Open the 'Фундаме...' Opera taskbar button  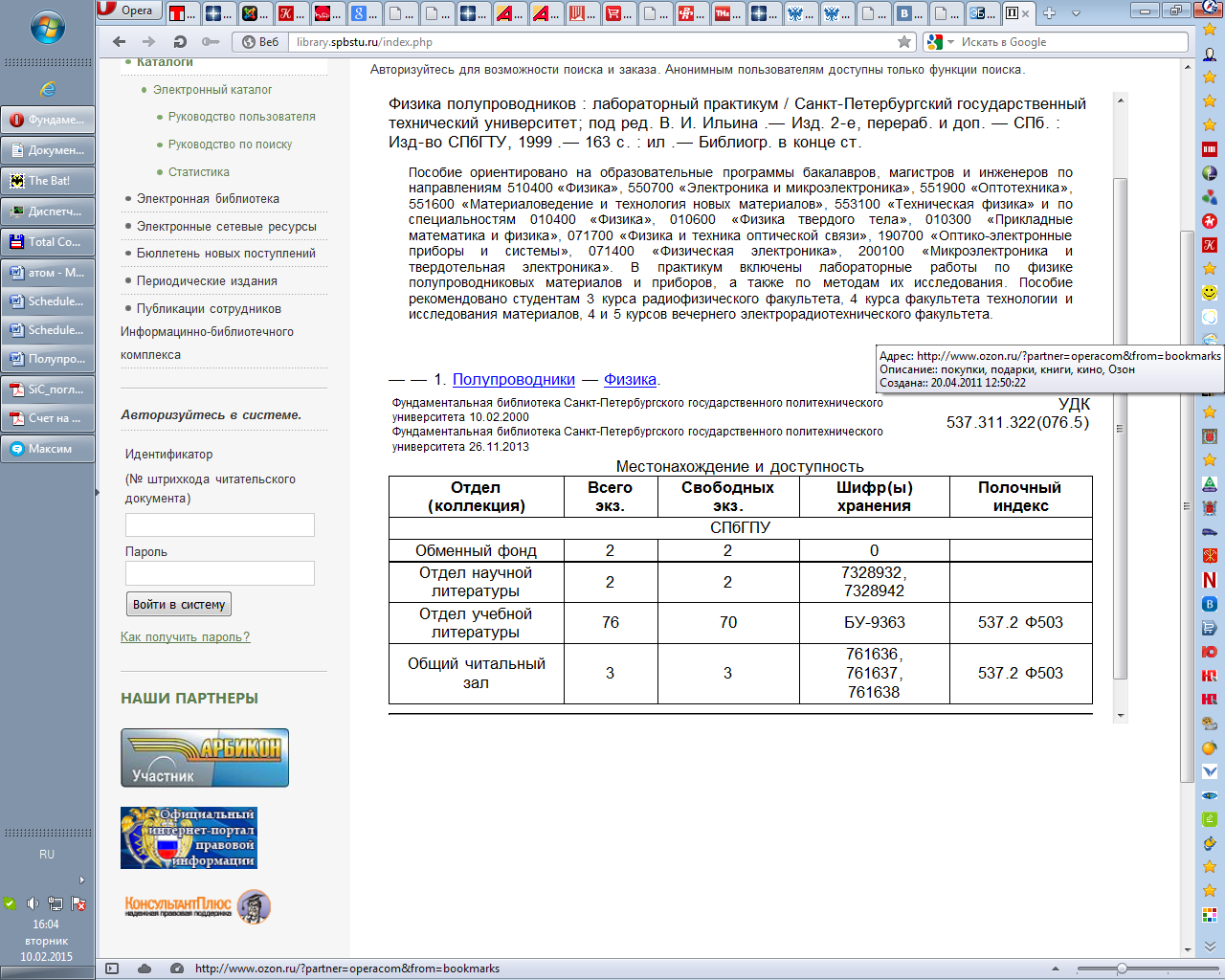(x=48, y=120)
